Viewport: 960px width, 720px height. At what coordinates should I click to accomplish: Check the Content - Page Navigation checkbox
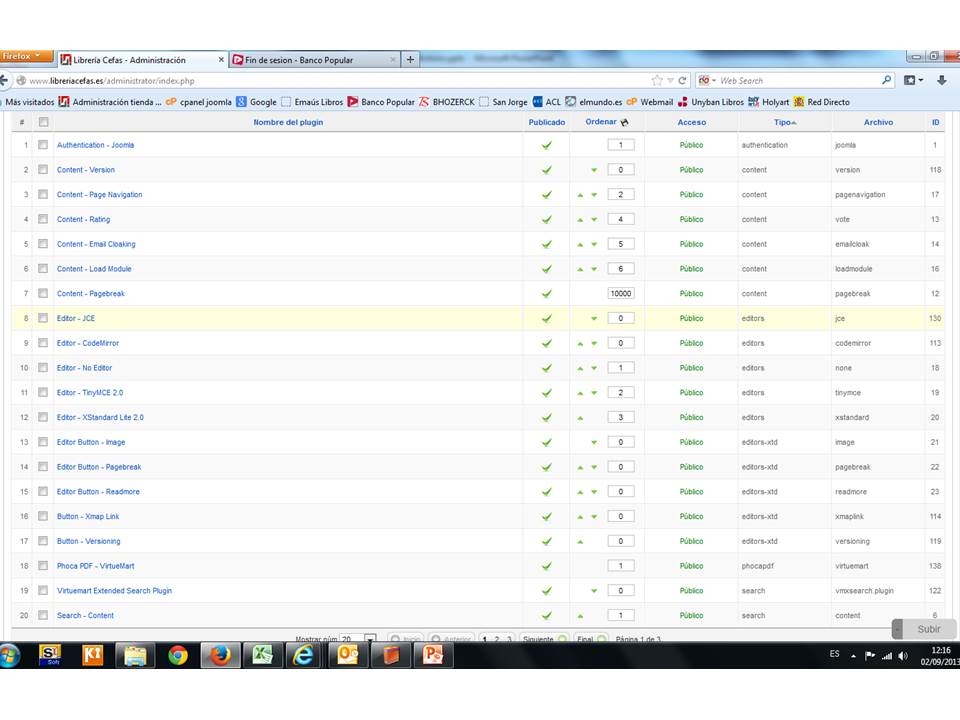pyautogui.click(x=43, y=195)
